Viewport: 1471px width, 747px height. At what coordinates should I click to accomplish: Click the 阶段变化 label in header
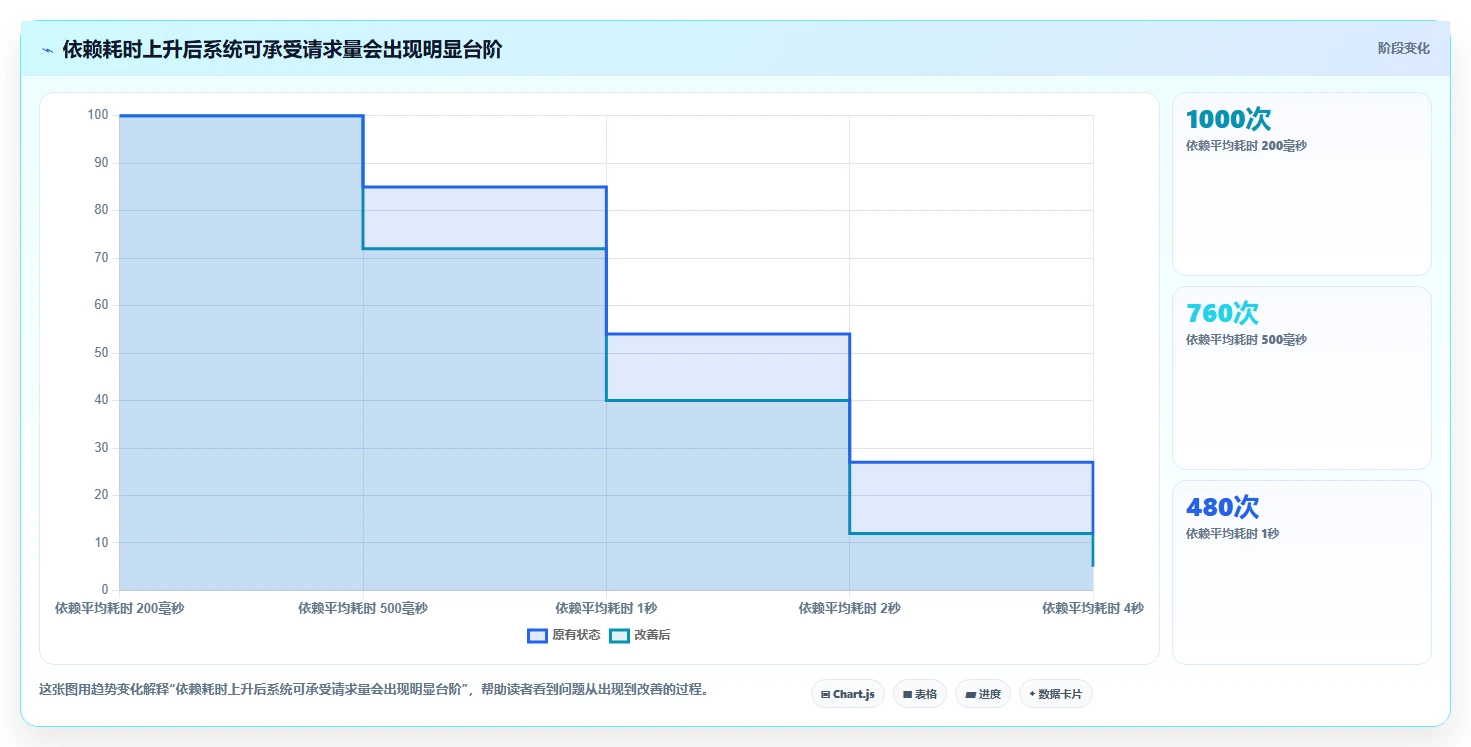[x=1403, y=48]
